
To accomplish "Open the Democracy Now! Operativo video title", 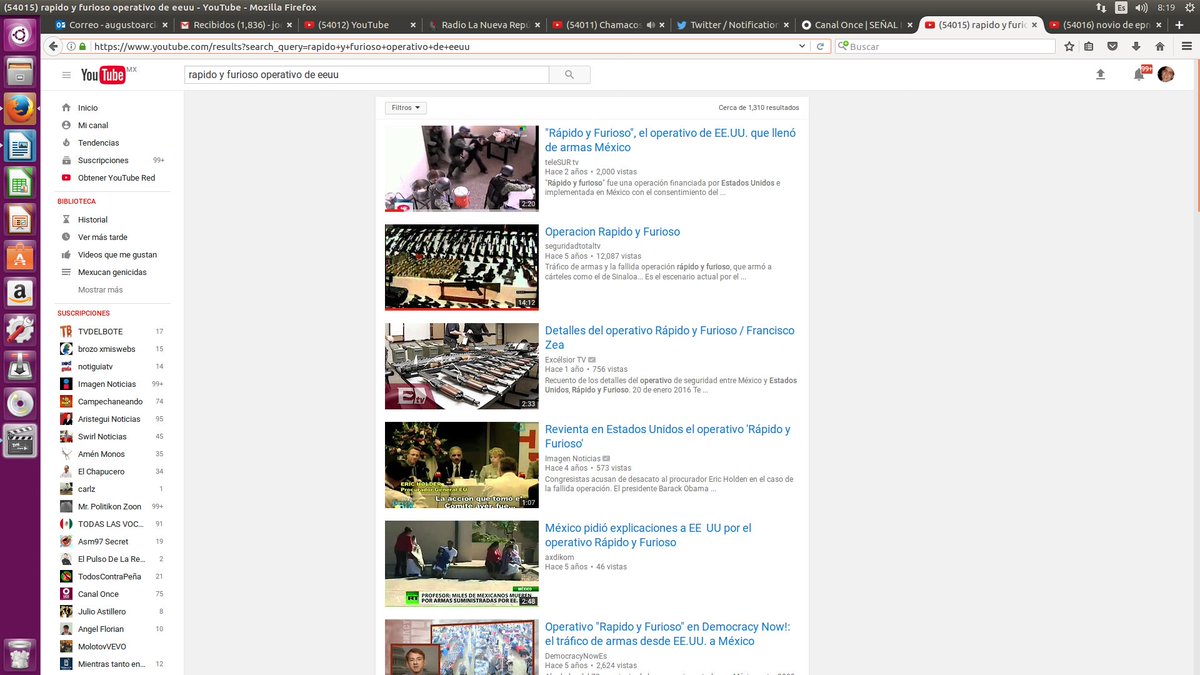I will coord(668,634).
